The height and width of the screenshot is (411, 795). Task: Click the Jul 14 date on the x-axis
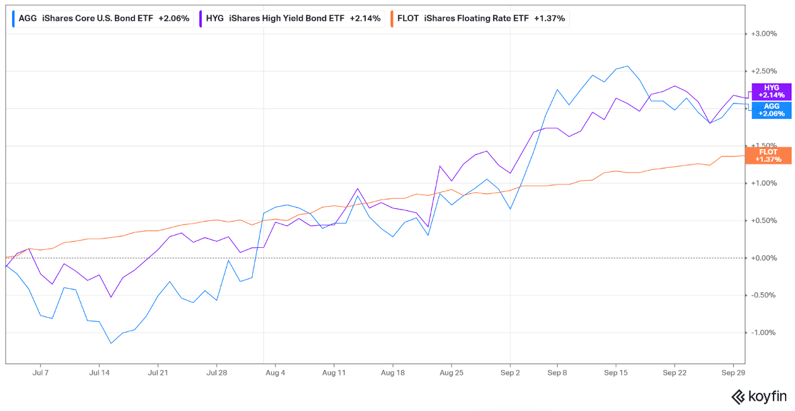click(x=100, y=370)
